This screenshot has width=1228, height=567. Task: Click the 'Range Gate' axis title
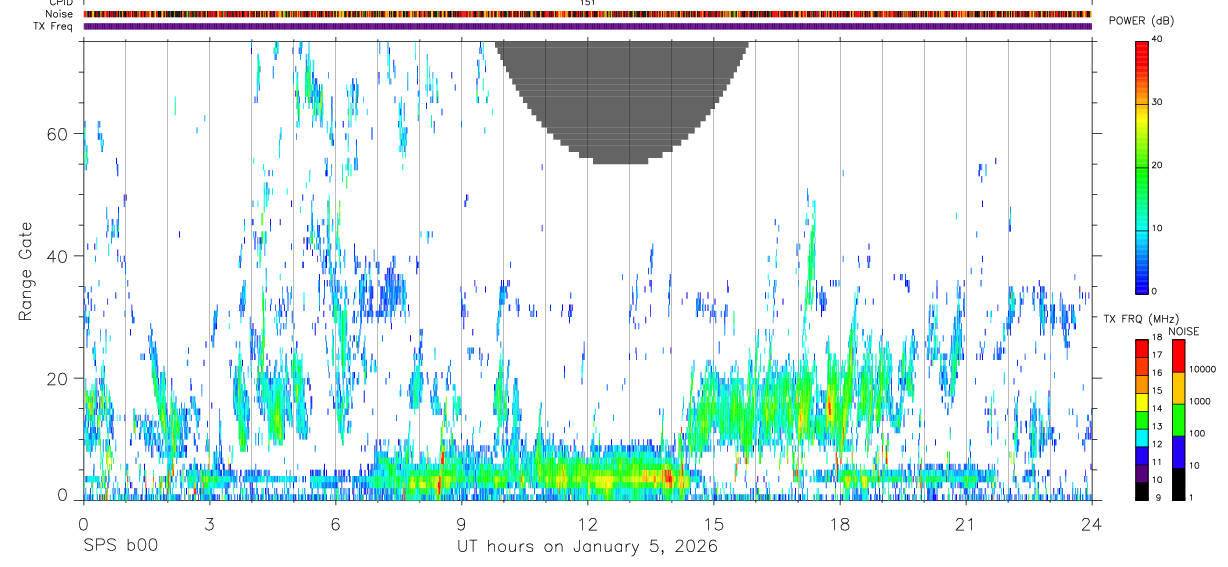pyautogui.click(x=25, y=270)
